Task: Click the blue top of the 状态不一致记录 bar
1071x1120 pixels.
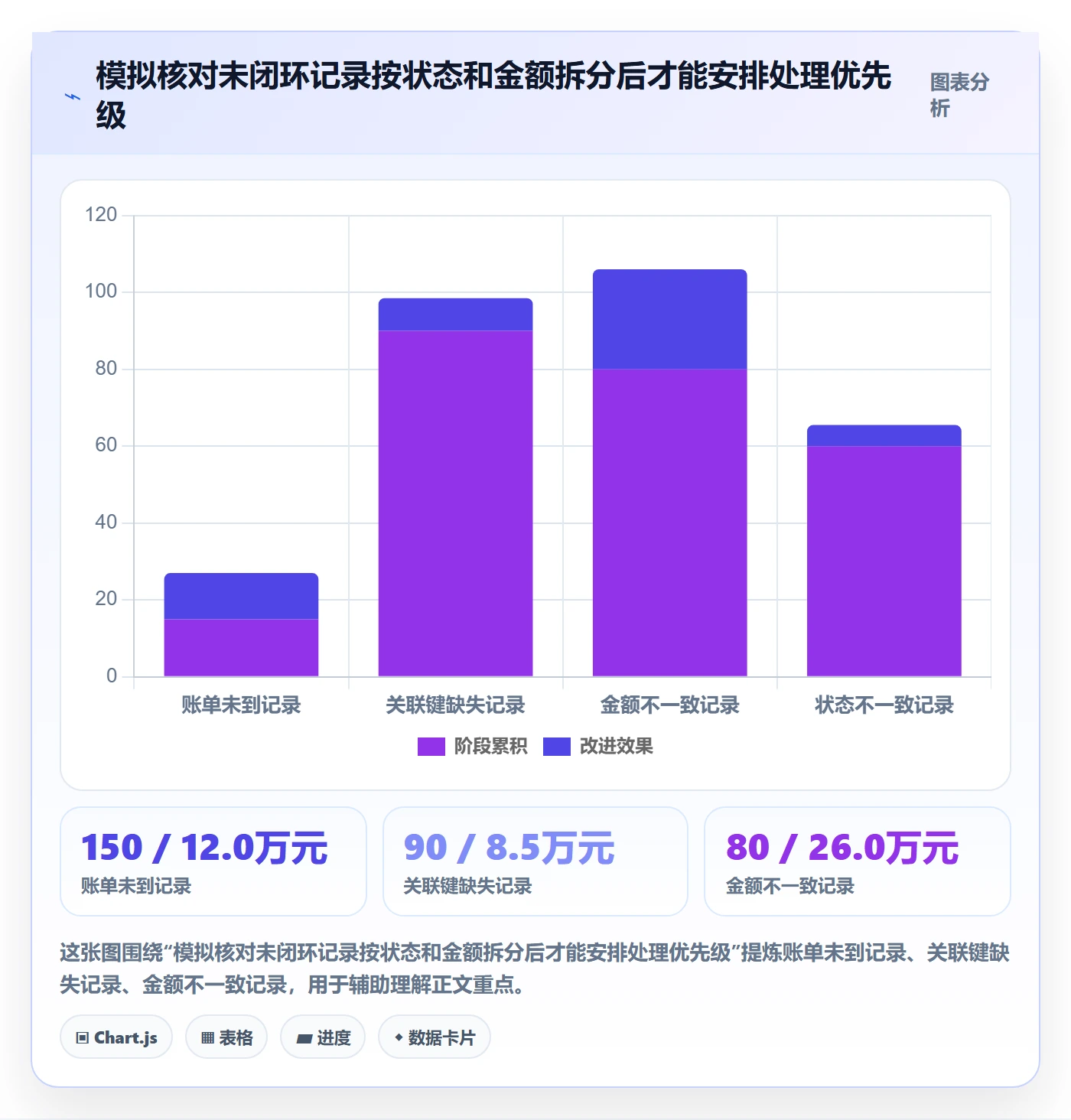Action: 884,435
